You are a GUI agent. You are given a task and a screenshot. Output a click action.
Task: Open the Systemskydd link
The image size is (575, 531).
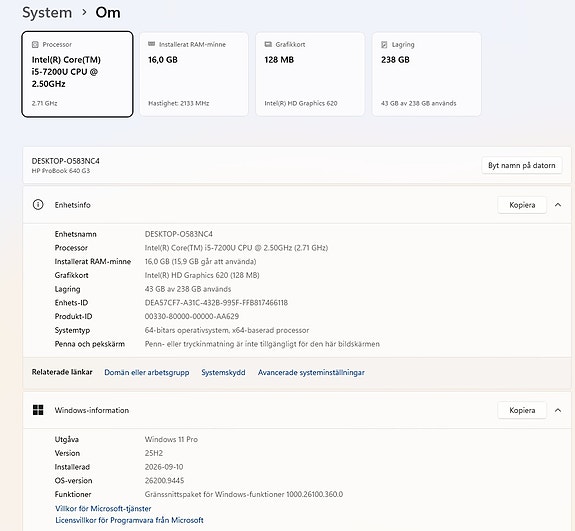coord(223,372)
